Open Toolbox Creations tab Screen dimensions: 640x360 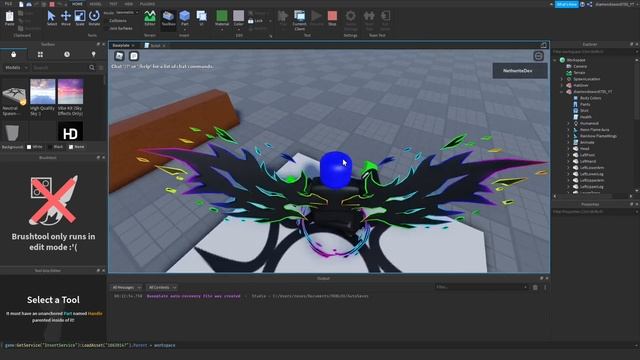(x=93, y=54)
